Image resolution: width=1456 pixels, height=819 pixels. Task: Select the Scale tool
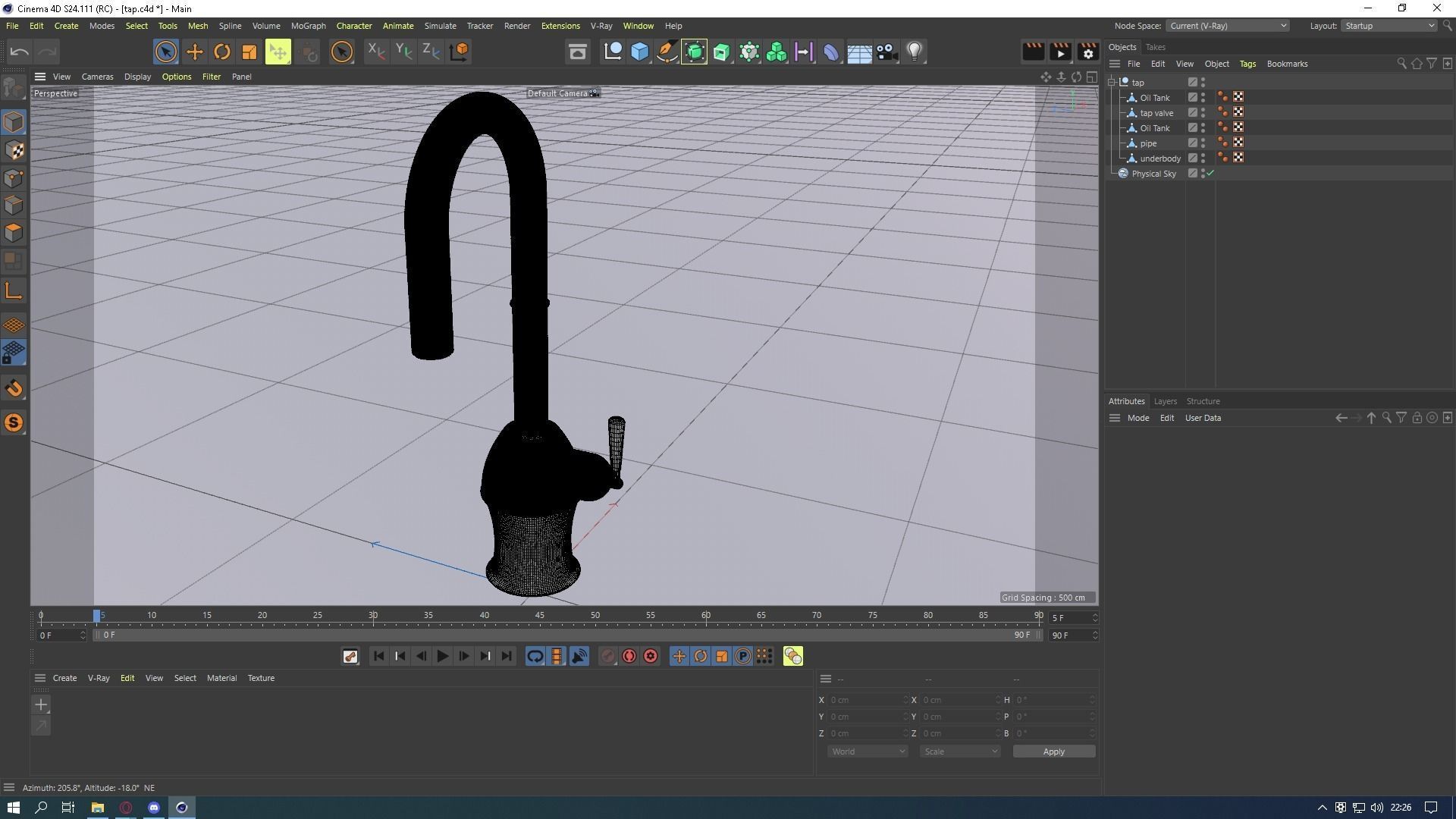pos(249,52)
